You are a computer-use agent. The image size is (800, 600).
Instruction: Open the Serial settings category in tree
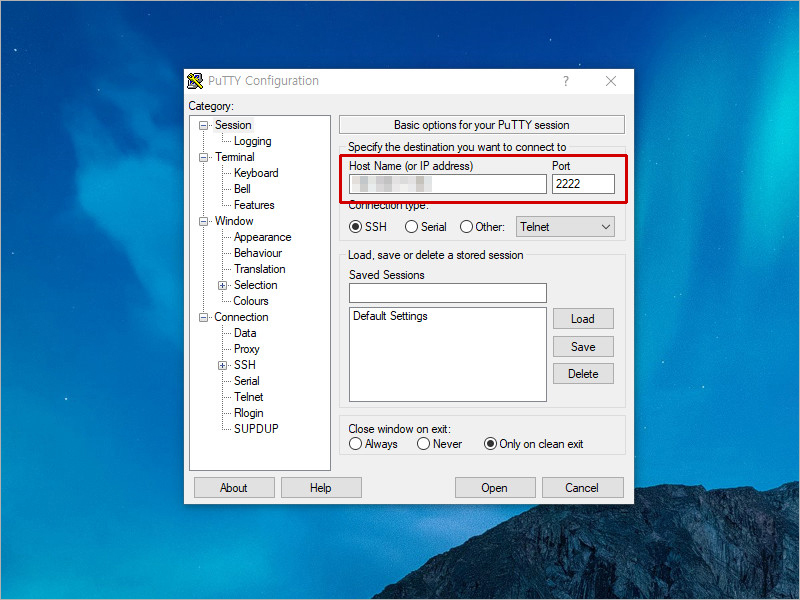[247, 381]
